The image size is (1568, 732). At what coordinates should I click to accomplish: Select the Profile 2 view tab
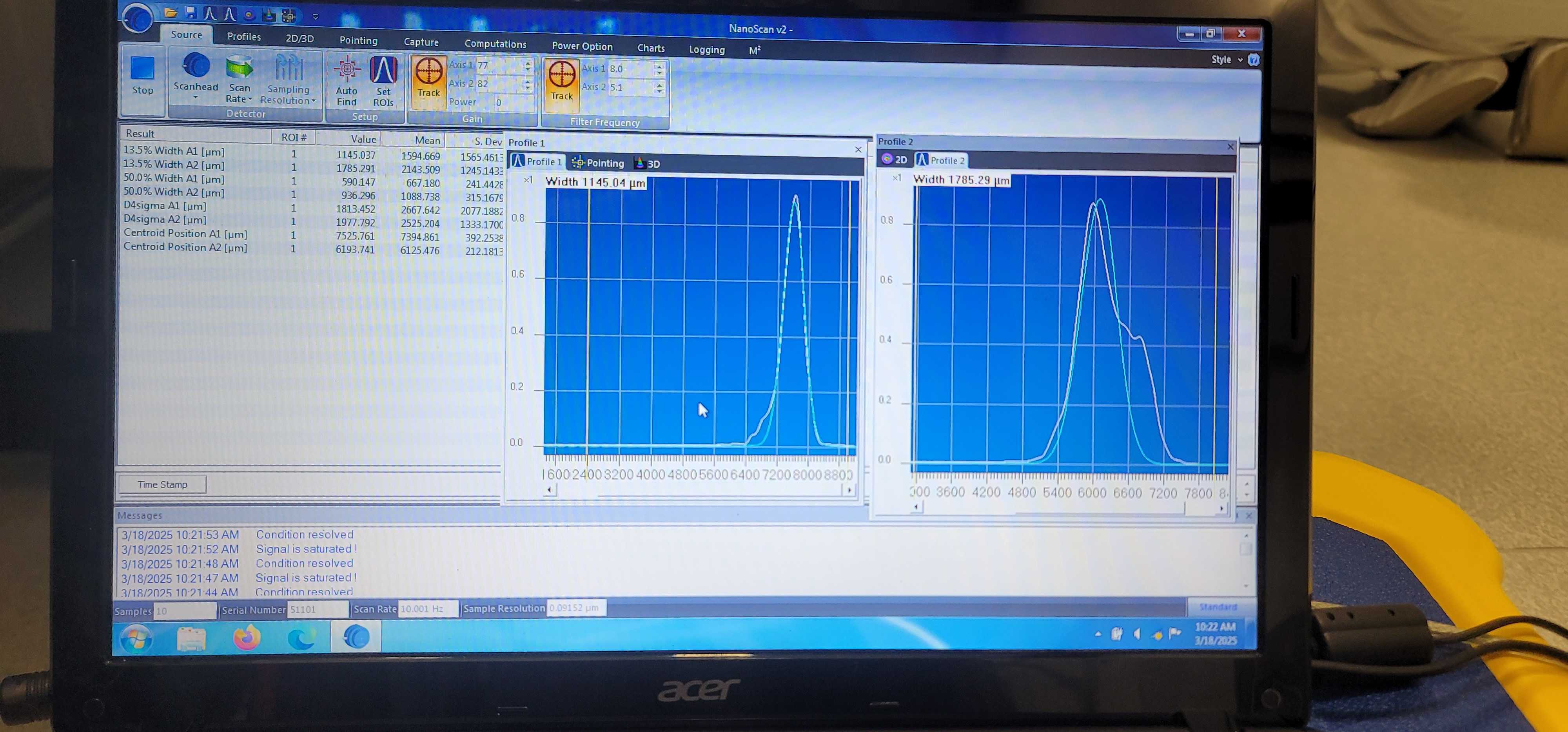point(941,160)
